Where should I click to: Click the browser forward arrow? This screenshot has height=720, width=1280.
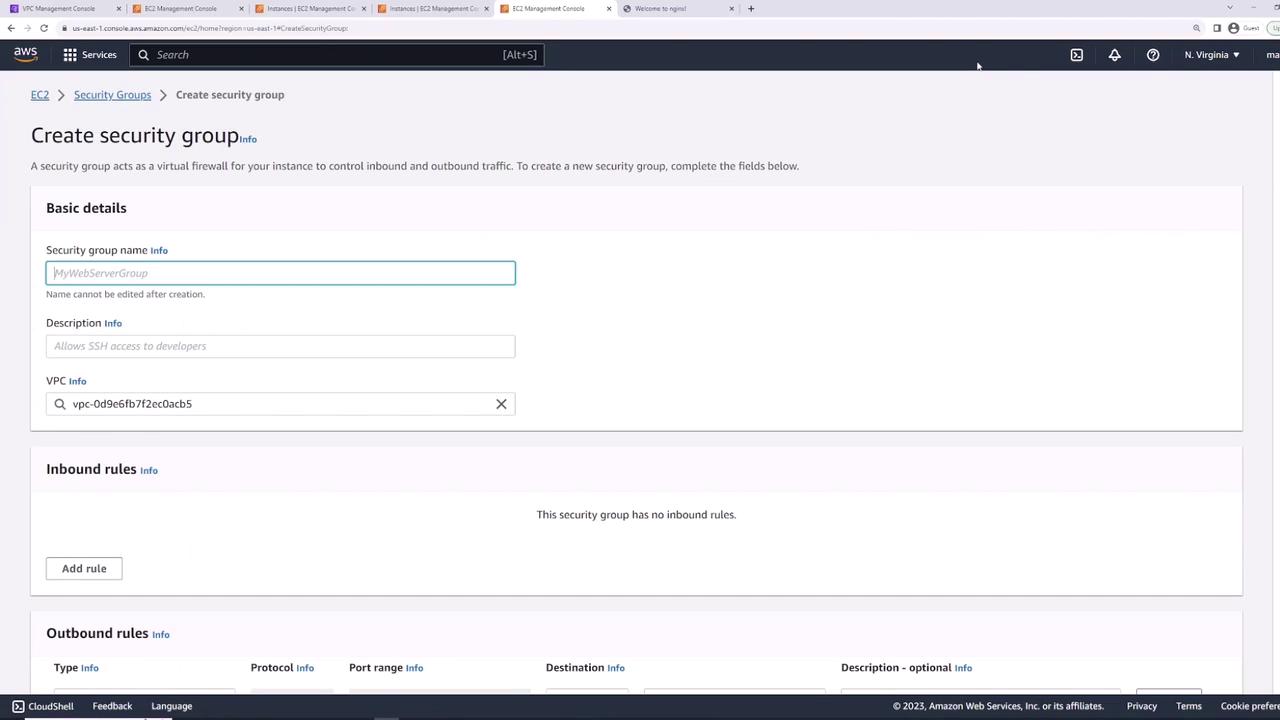coord(27,28)
